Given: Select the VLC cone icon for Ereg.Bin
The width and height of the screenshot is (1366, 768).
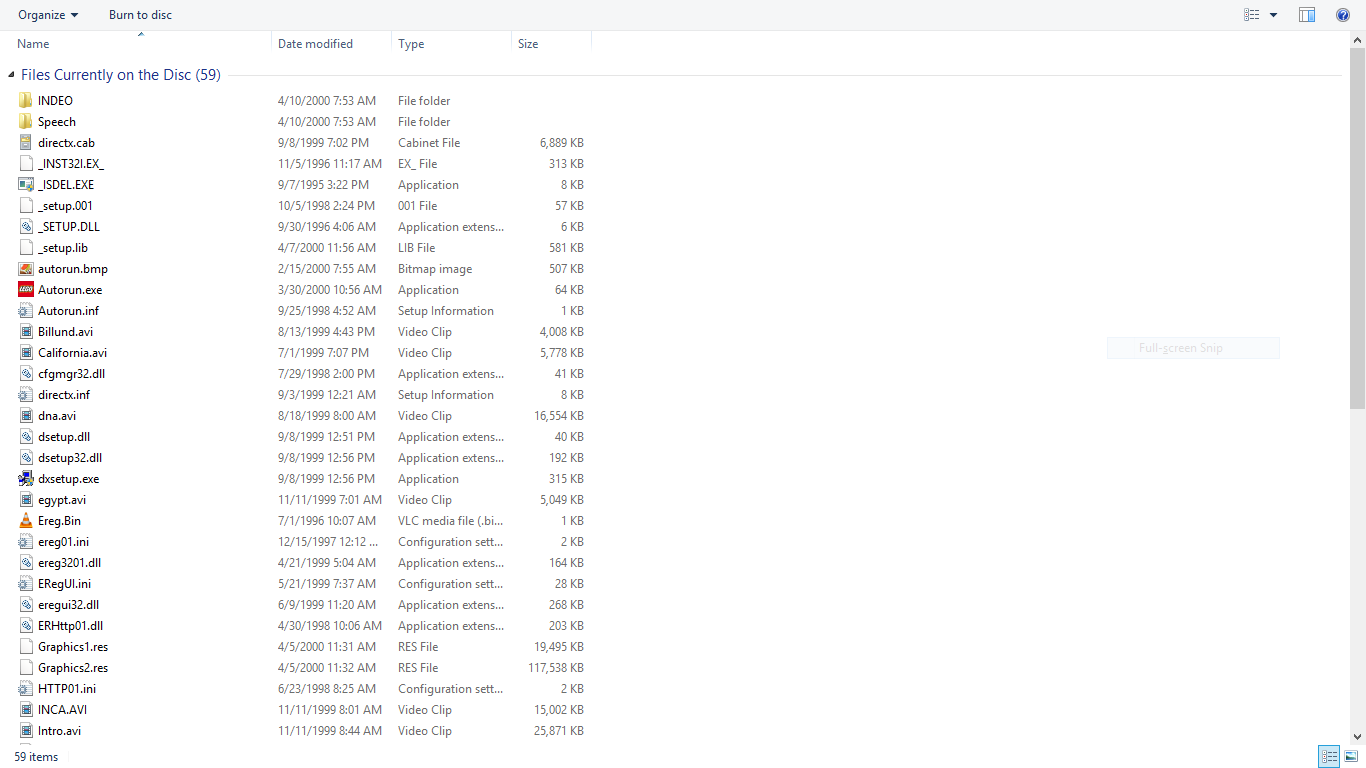Looking at the screenshot, I should pyautogui.click(x=26, y=520).
